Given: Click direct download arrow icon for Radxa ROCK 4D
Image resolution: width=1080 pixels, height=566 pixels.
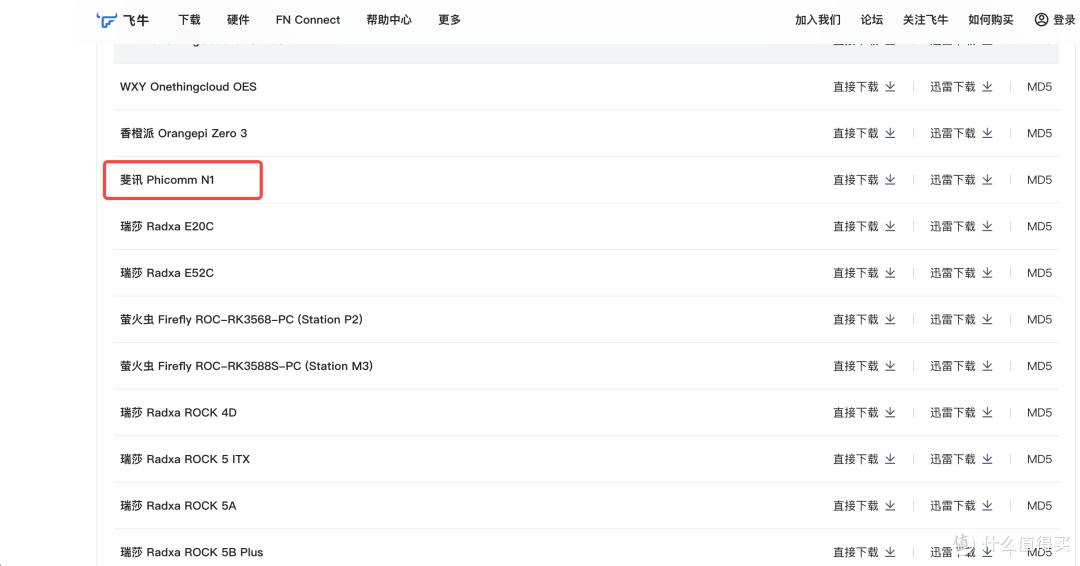Looking at the screenshot, I should point(891,412).
